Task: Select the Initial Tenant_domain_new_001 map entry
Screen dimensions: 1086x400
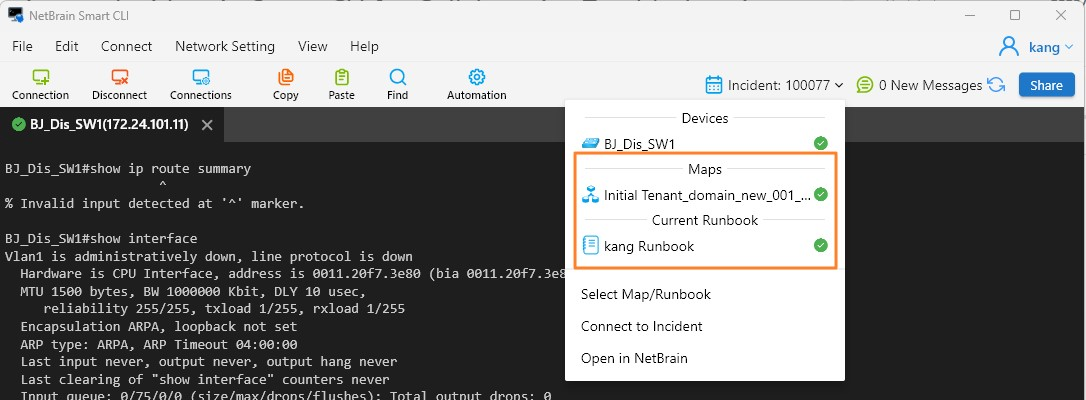Action: pyautogui.click(x=705, y=195)
